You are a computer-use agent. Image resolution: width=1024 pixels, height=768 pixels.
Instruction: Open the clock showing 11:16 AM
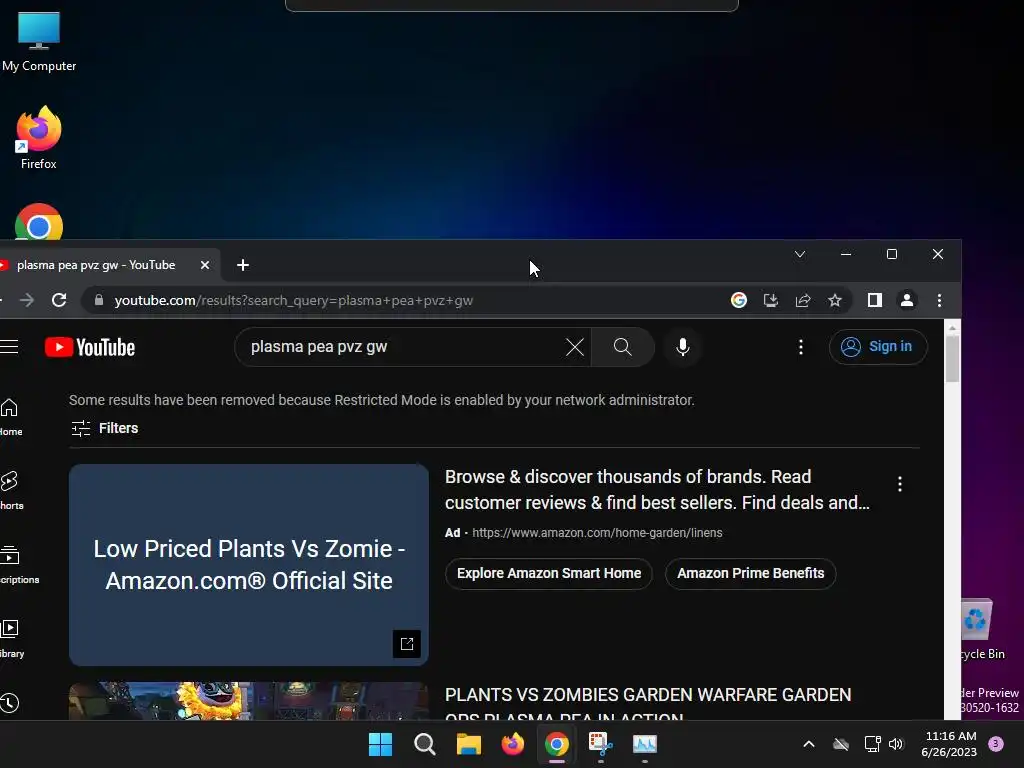click(949, 744)
